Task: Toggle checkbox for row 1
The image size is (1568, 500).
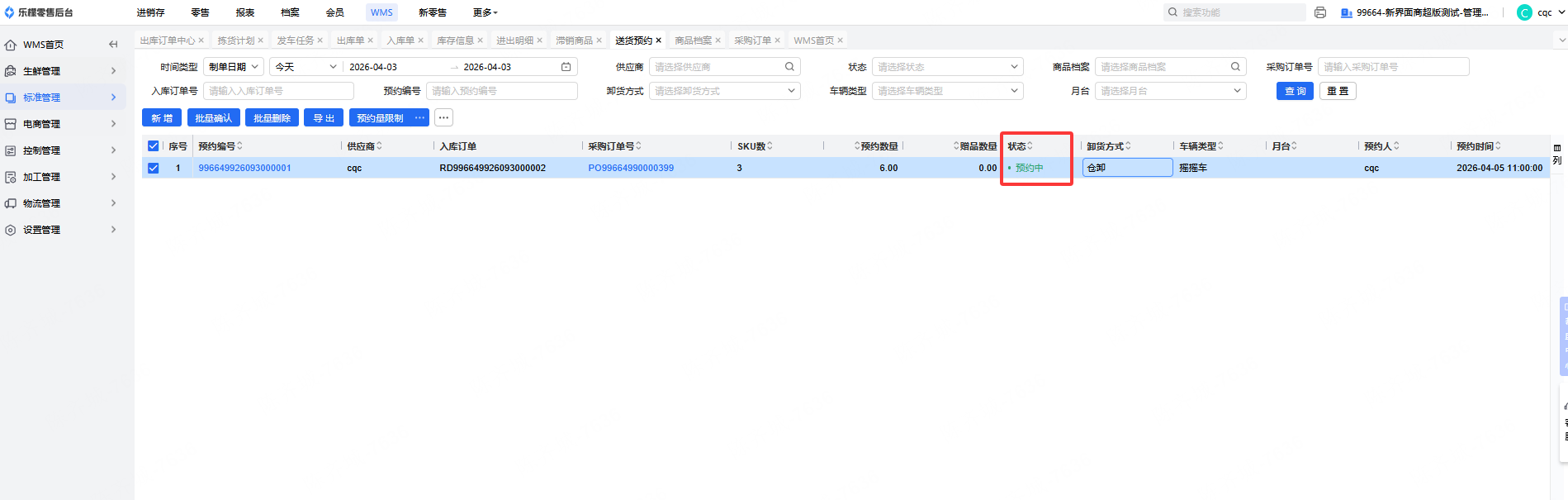Action: 154,168
